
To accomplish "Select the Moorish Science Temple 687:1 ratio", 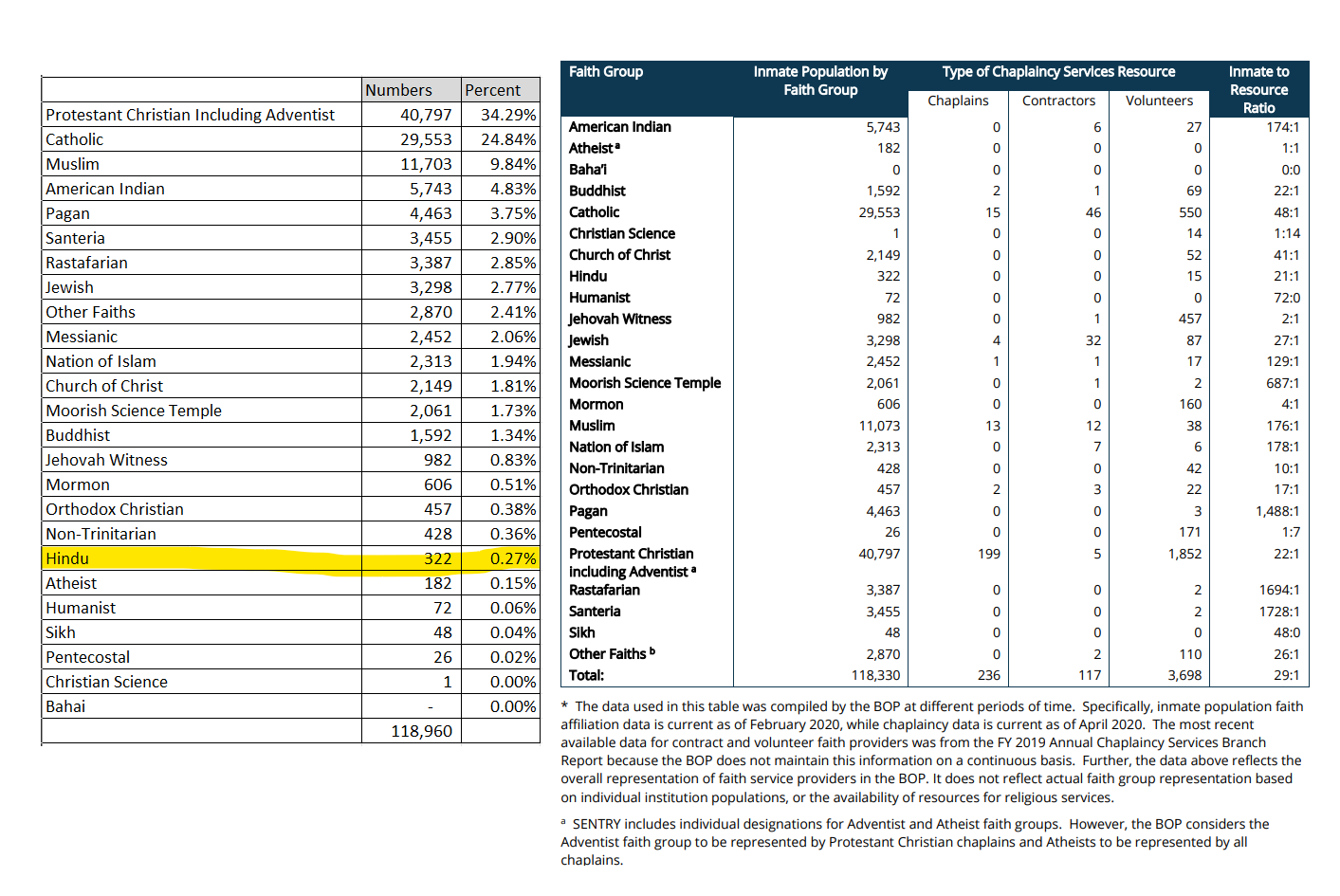I will [1282, 383].
